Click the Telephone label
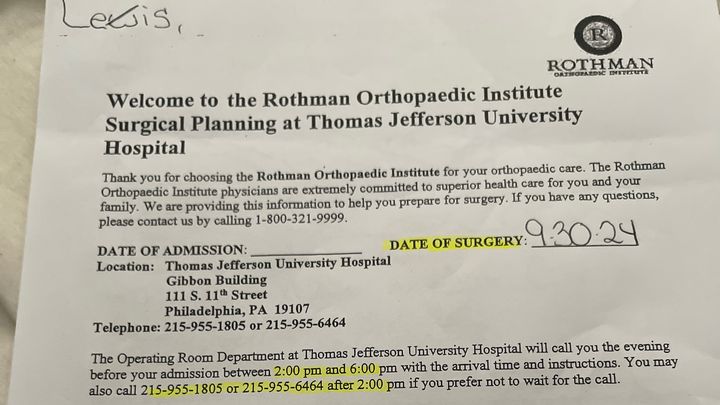 [x=127, y=327]
